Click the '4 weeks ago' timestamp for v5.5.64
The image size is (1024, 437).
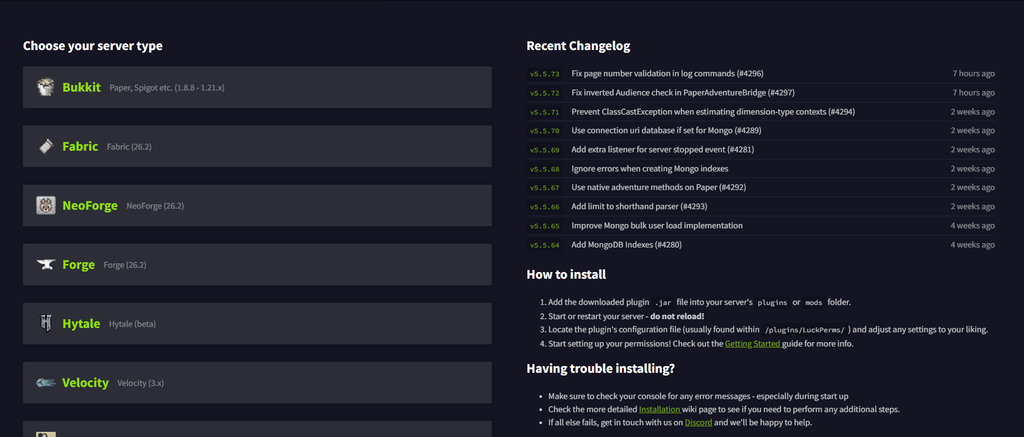(972, 244)
